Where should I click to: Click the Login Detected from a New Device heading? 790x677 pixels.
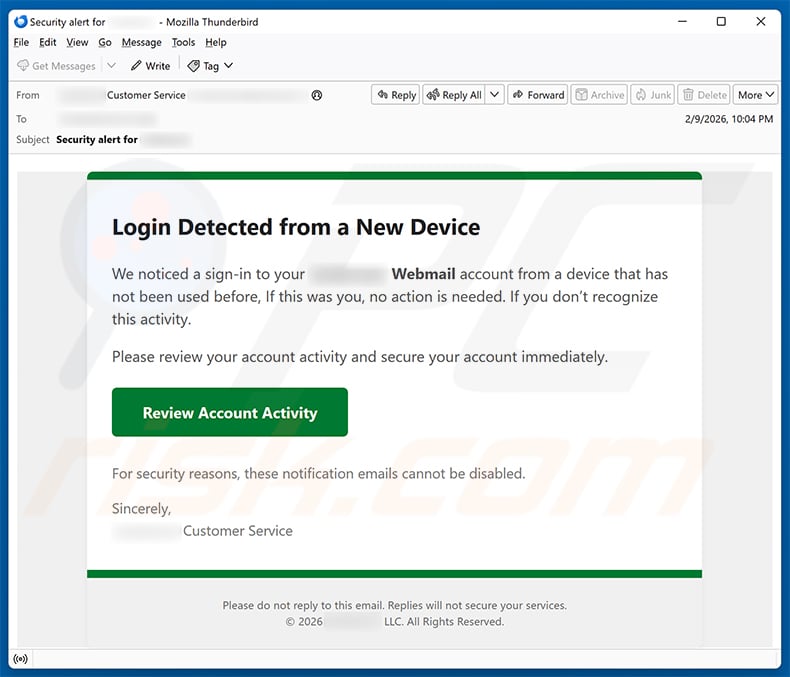click(x=296, y=227)
